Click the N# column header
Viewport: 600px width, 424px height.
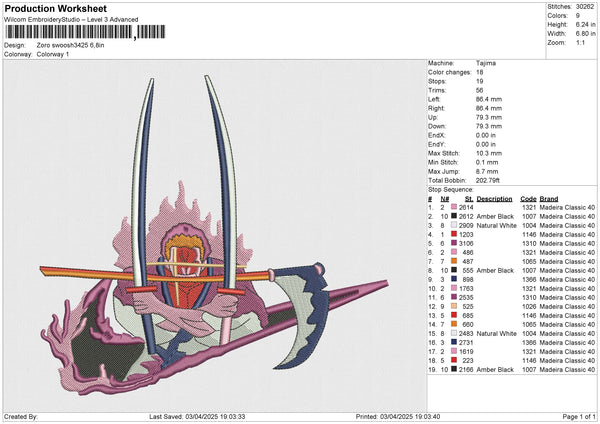coord(445,199)
